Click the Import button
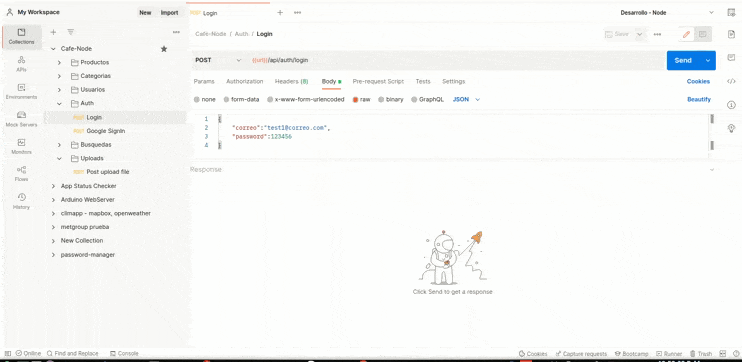The width and height of the screenshot is (742, 362). tap(169, 13)
